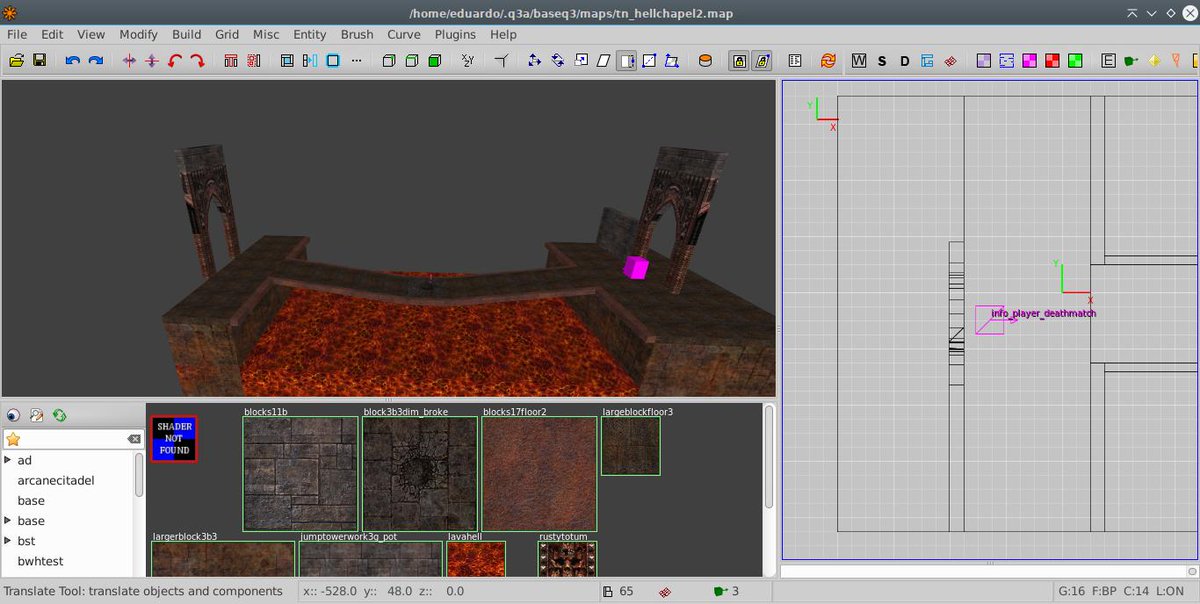Show textures in use with eye icon
The width and height of the screenshot is (1200, 604).
13,415
